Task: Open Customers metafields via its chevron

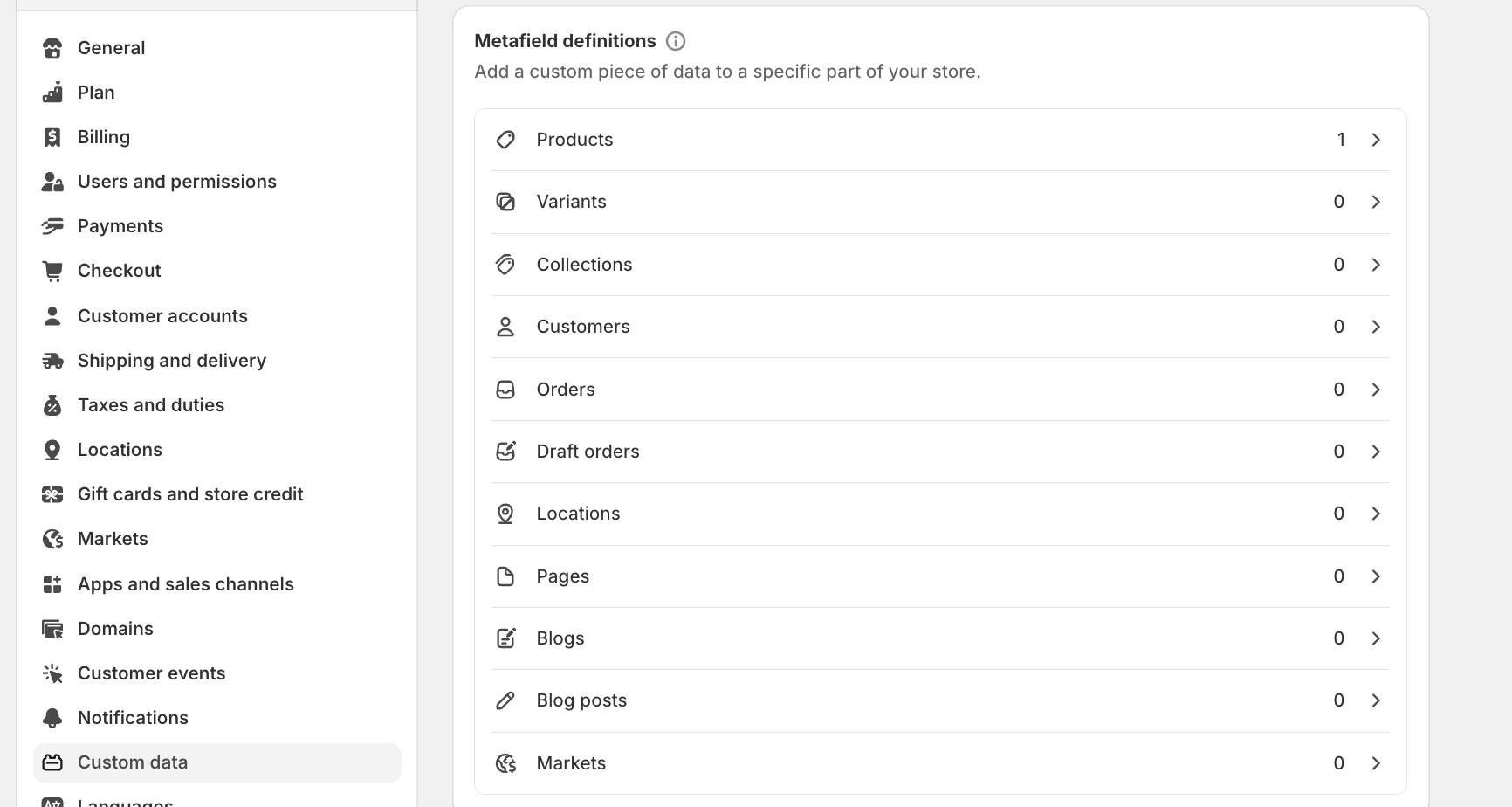Action: pyautogui.click(x=1376, y=327)
